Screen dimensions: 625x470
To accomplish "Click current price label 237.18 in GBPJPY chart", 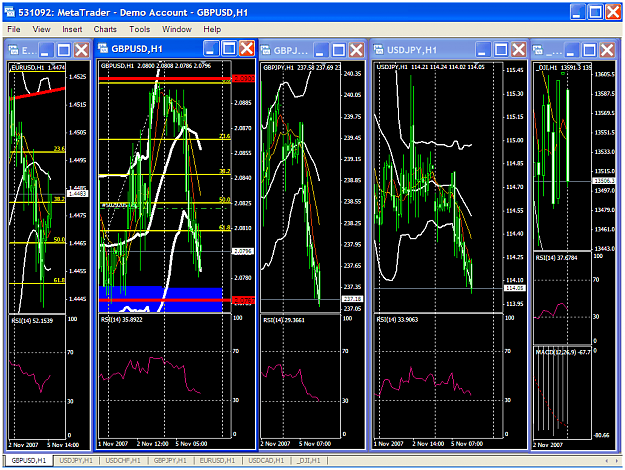I will 352,299.
